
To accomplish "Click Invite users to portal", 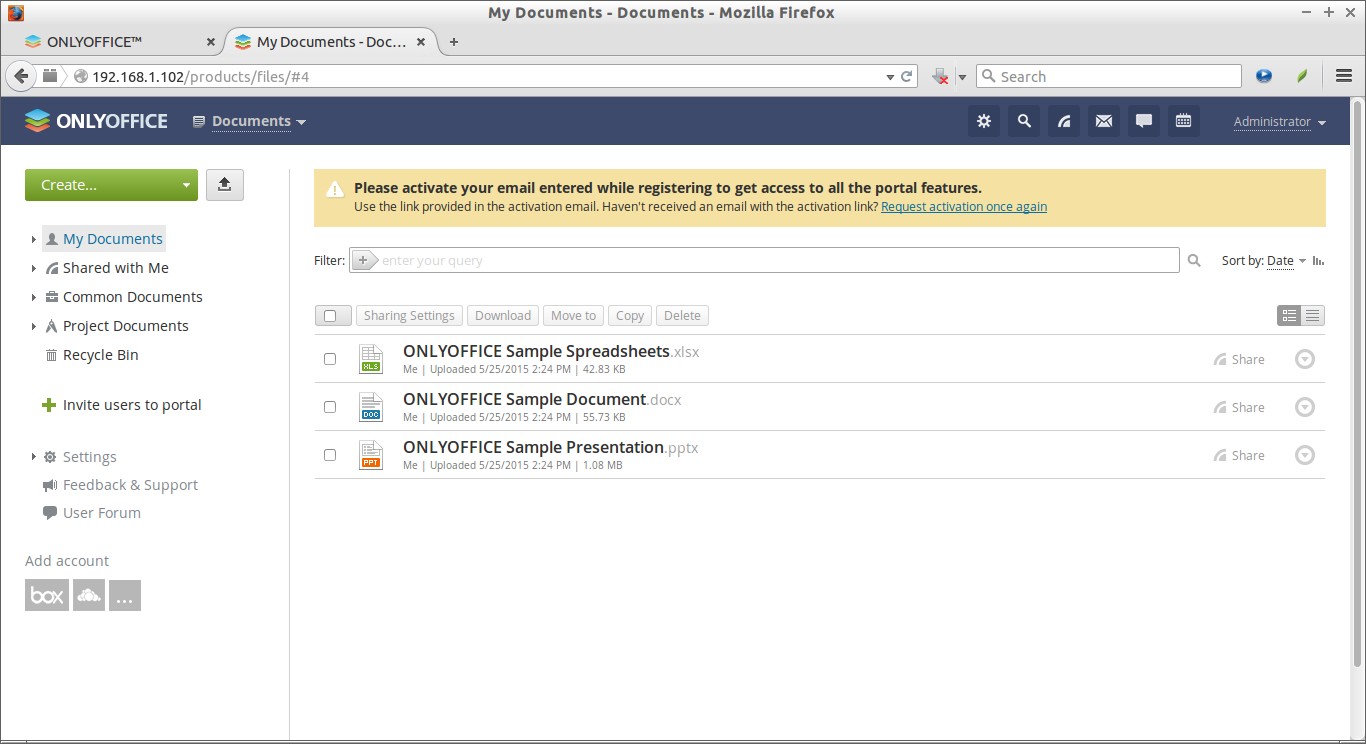I will [x=121, y=405].
